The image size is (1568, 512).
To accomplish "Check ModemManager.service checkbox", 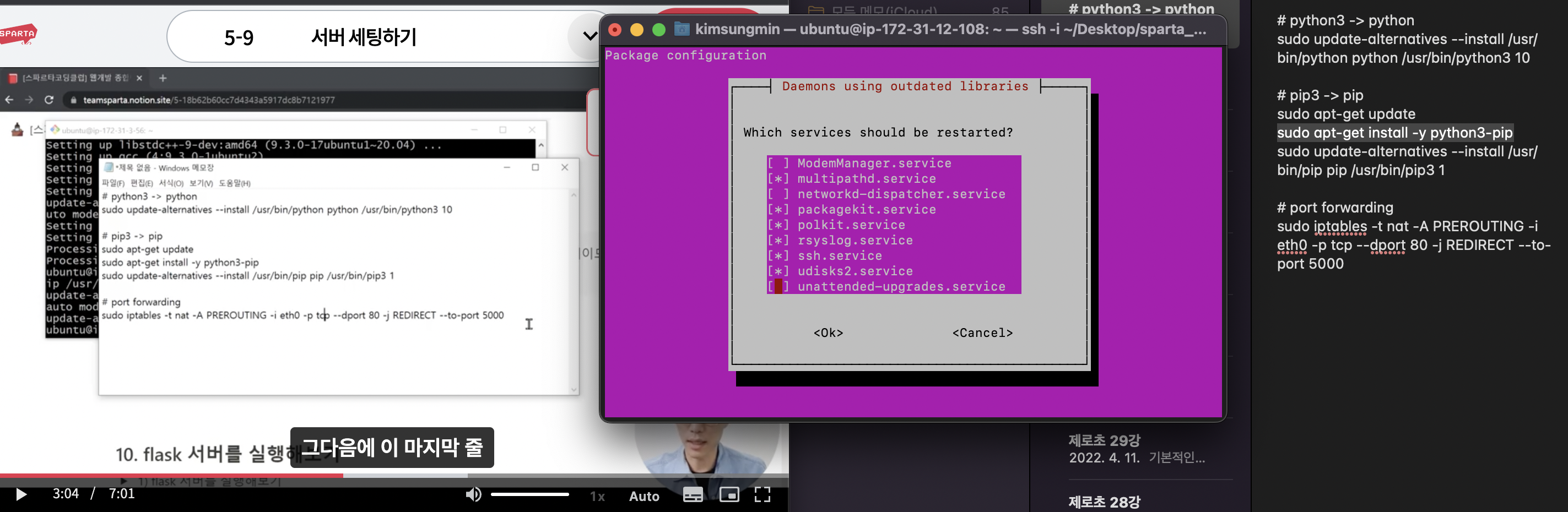I will pyautogui.click(x=778, y=163).
